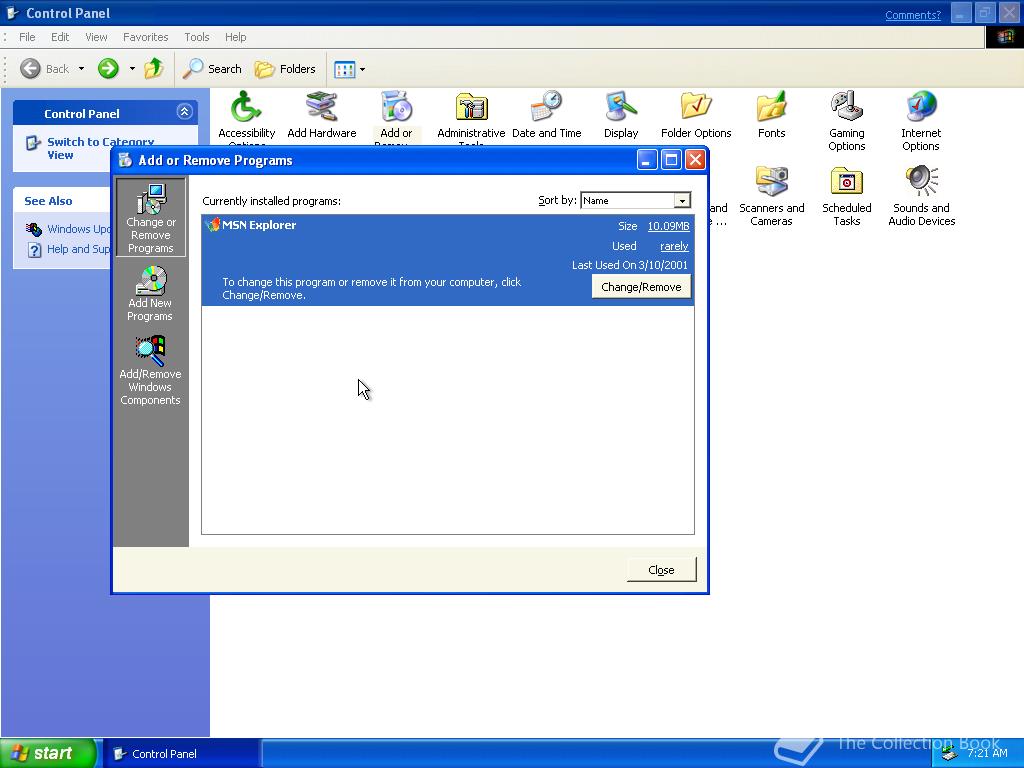The image size is (1024, 768).
Task: Open Gaming Options icon
Action: (846, 108)
